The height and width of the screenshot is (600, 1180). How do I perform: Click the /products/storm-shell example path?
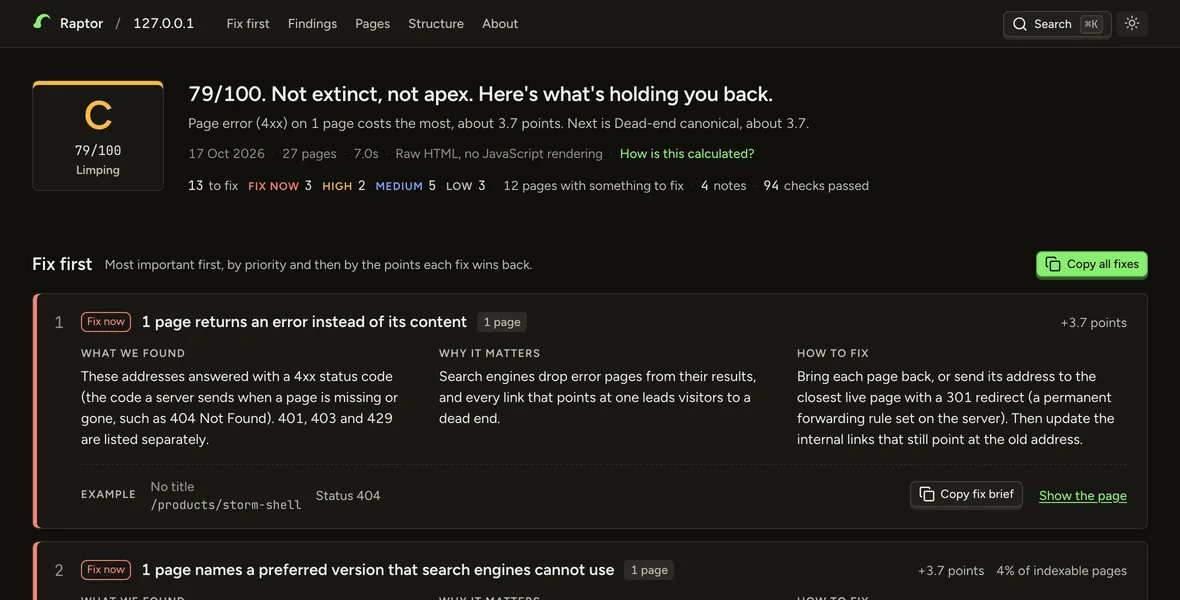tap(226, 505)
